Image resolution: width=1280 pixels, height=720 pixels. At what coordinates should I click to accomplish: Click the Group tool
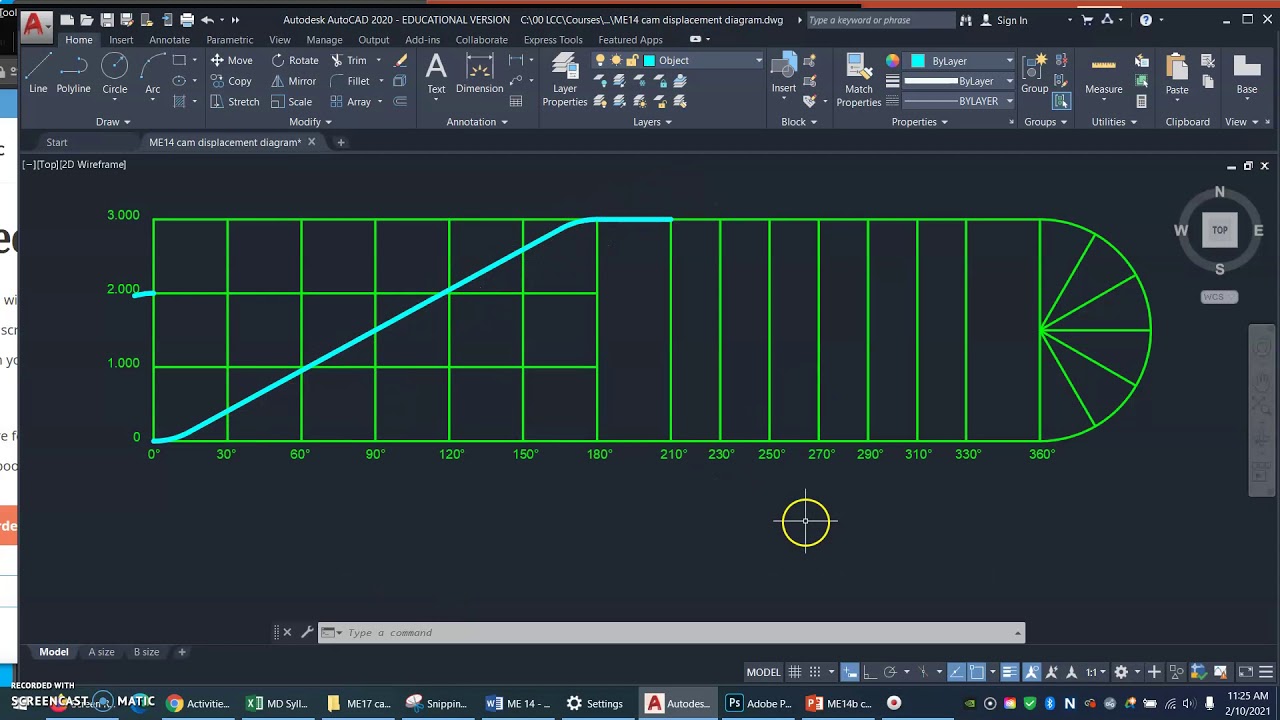coord(1035,74)
